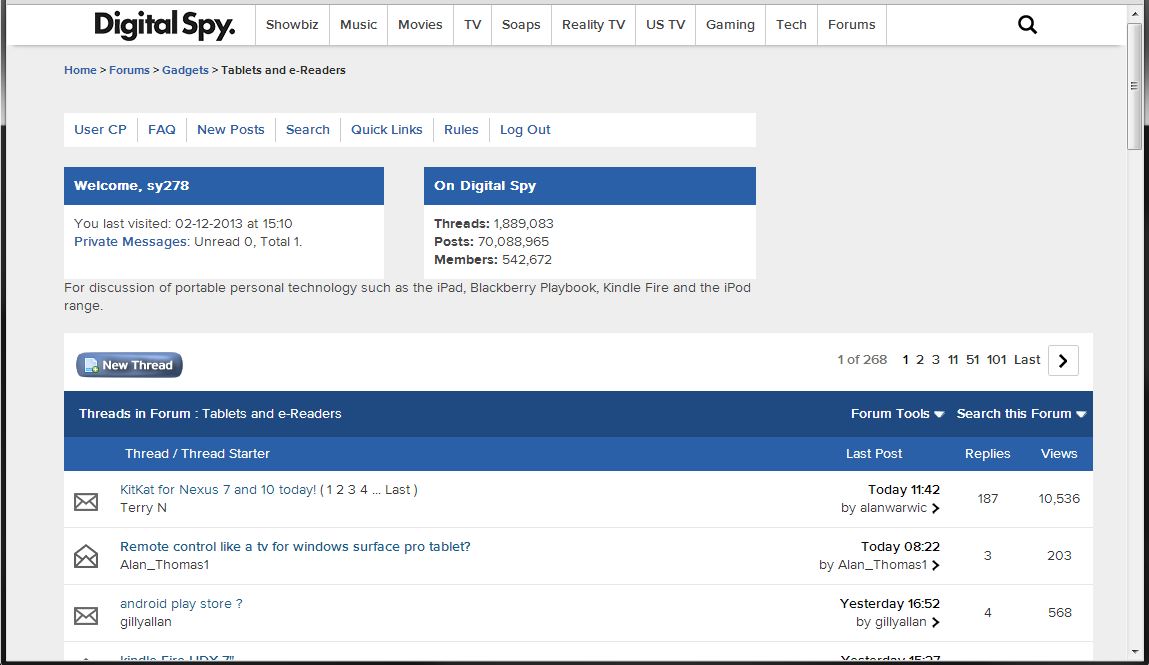This screenshot has width=1149, height=665.
Task: Log Out of the forum
Action: coord(524,129)
